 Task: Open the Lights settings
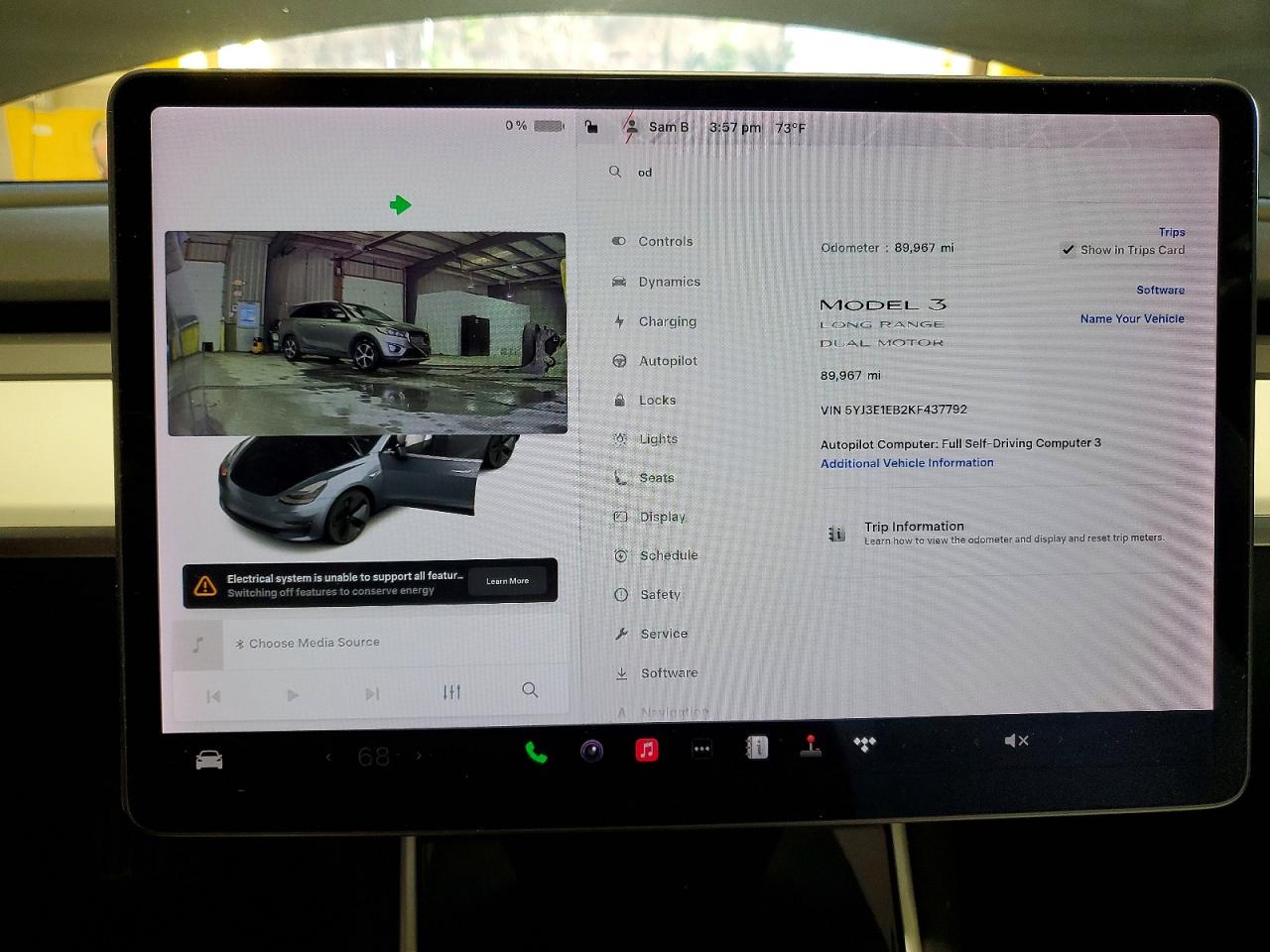[x=646, y=438]
